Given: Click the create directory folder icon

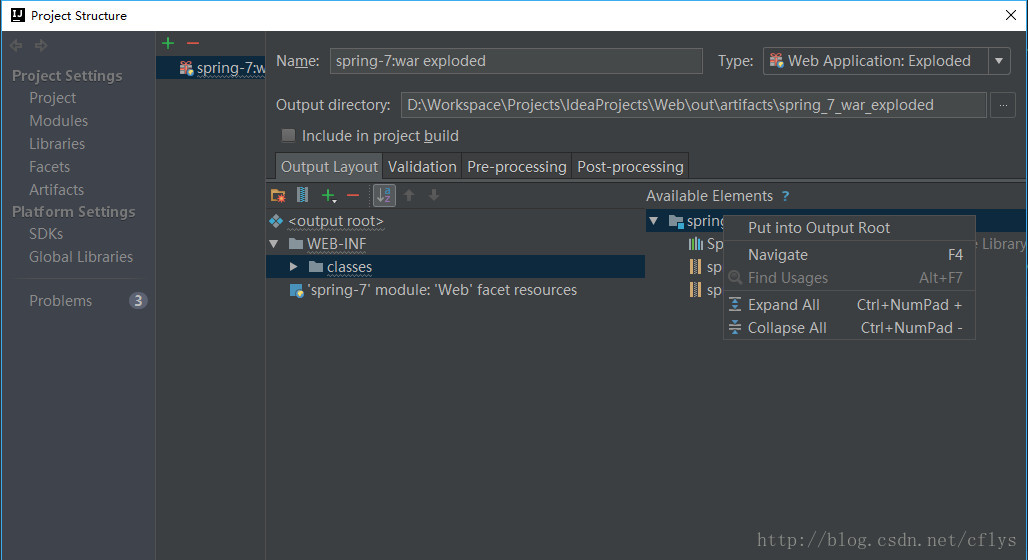Looking at the screenshot, I should (278, 195).
